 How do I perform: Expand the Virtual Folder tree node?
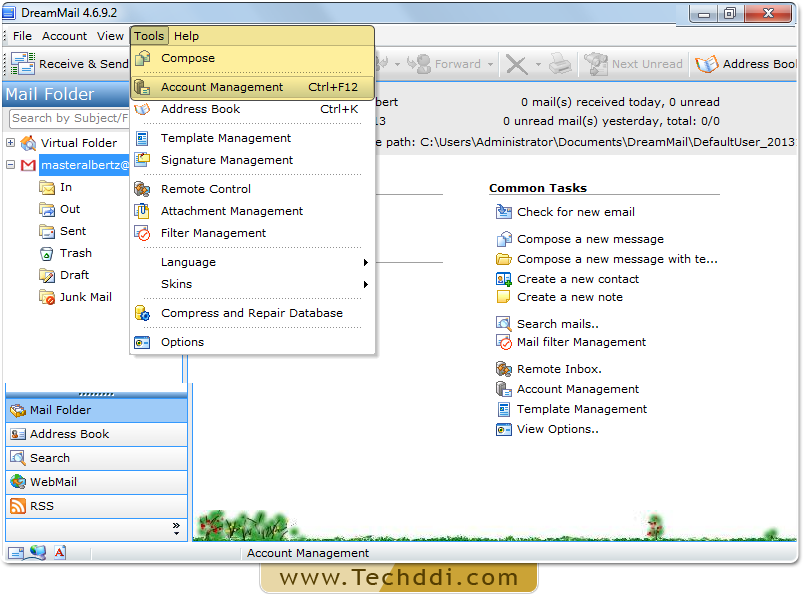[x=11, y=143]
